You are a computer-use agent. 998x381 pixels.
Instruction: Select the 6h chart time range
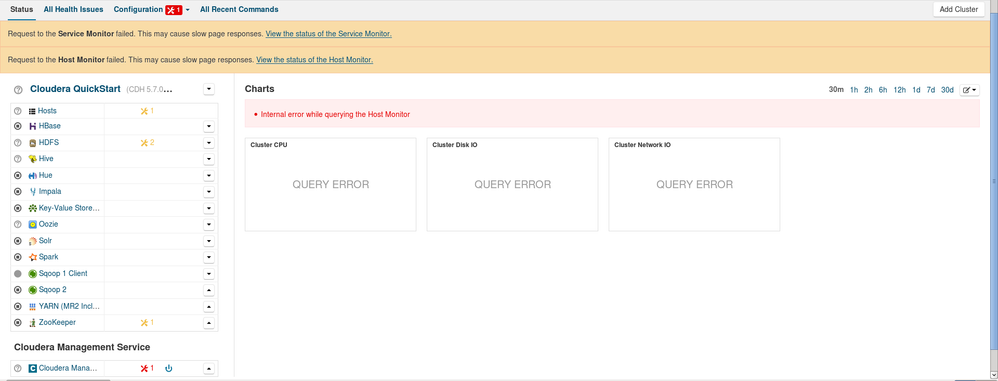pyautogui.click(x=883, y=90)
